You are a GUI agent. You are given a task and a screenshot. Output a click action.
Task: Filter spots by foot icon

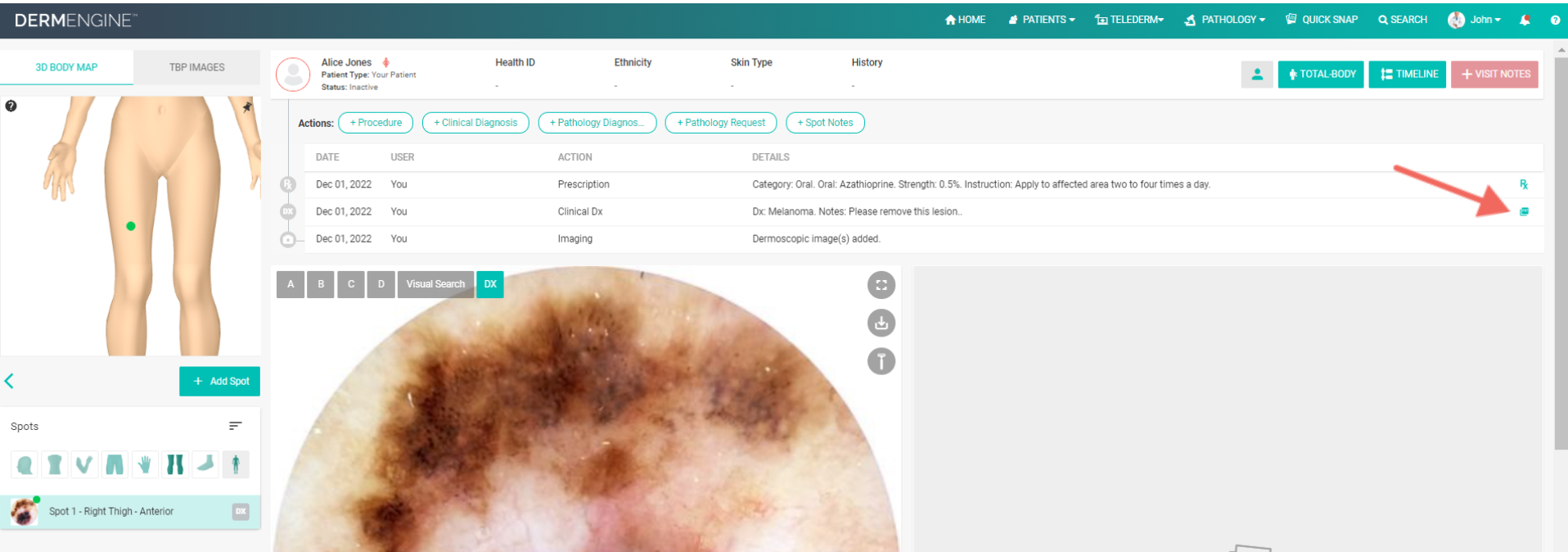click(205, 464)
